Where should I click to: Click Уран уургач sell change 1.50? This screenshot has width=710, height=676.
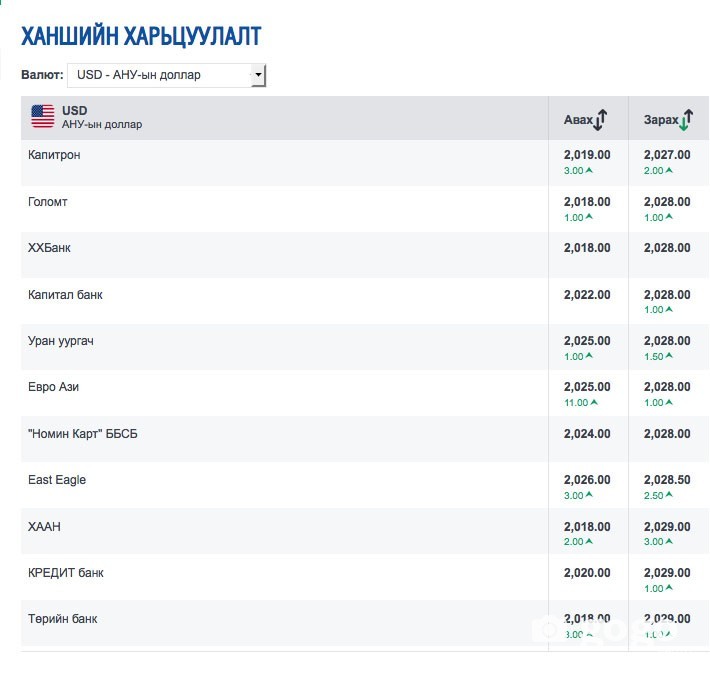tap(658, 356)
